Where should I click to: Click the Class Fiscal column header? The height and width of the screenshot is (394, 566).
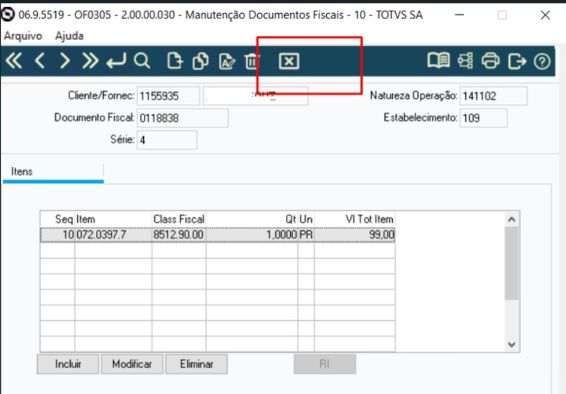179,219
